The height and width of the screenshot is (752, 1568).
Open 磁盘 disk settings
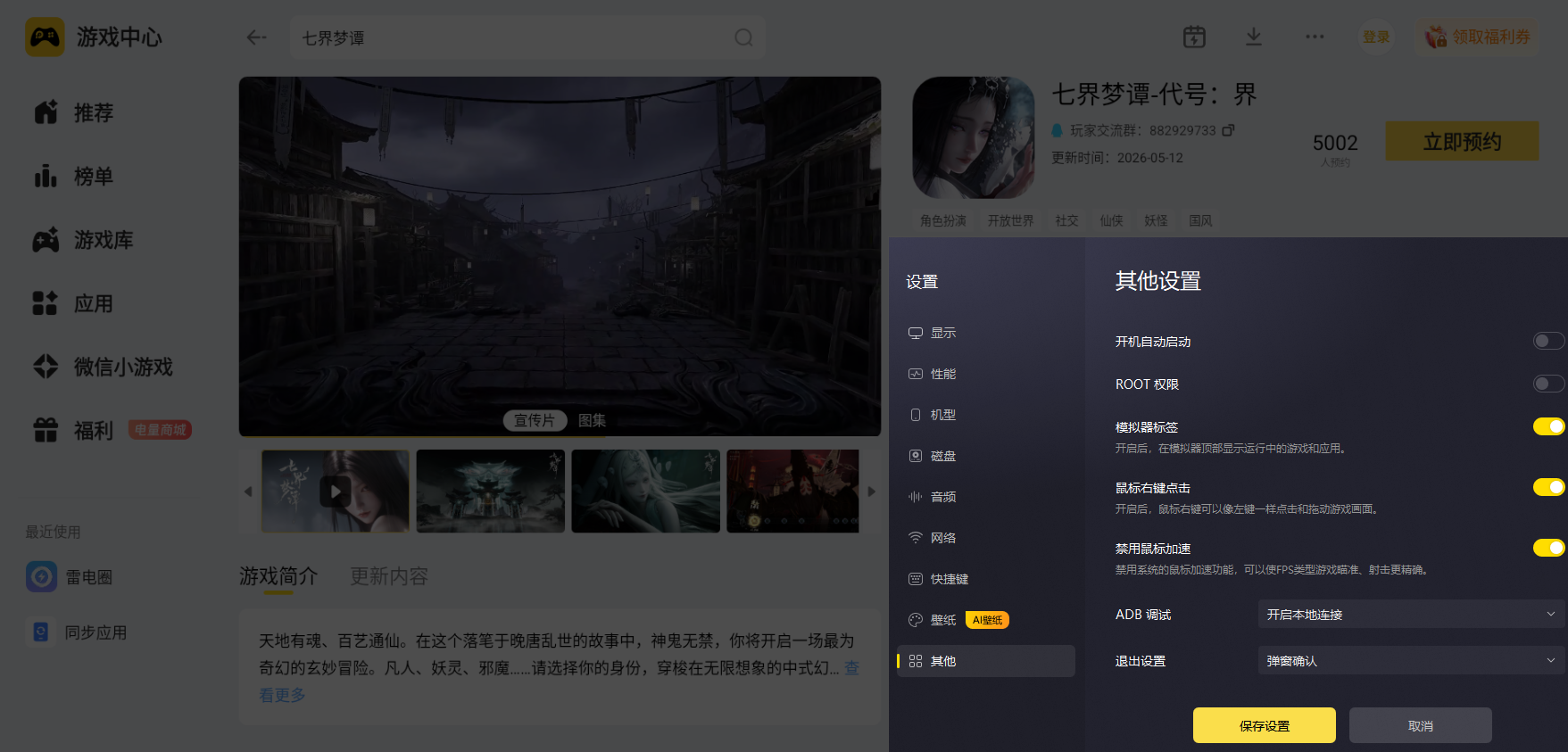(x=986, y=456)
